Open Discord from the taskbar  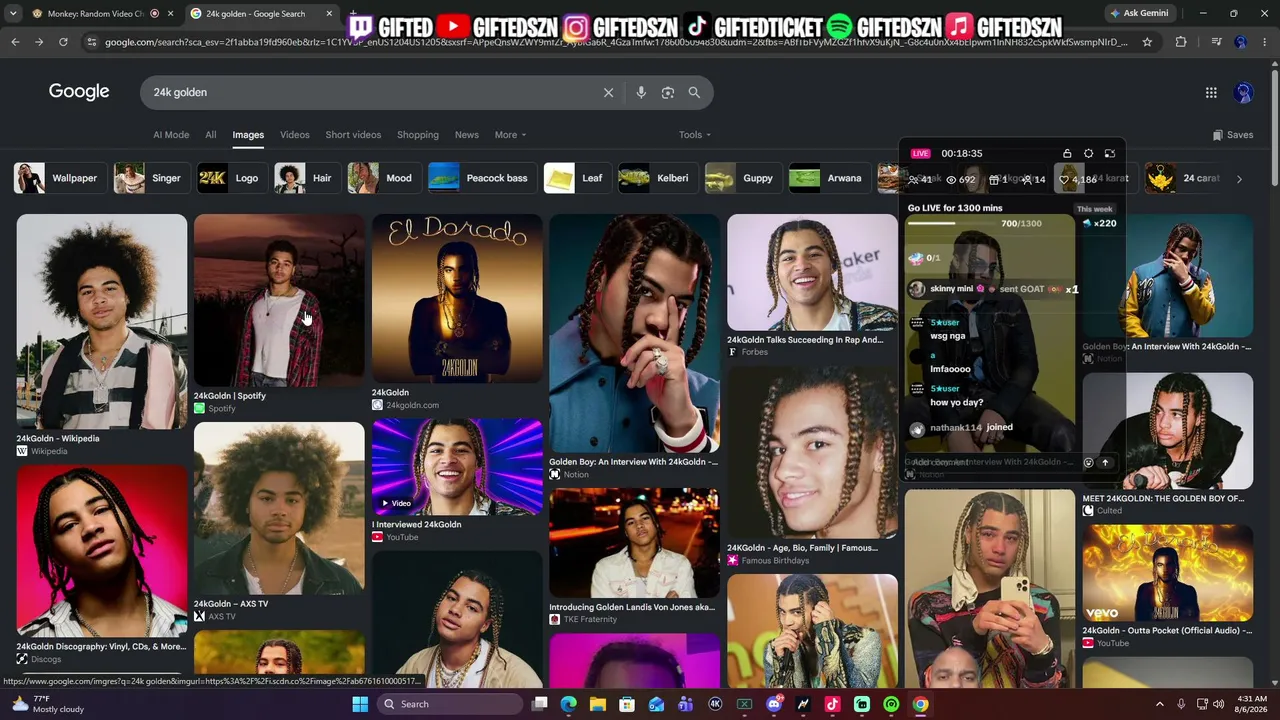coord(773,704)
